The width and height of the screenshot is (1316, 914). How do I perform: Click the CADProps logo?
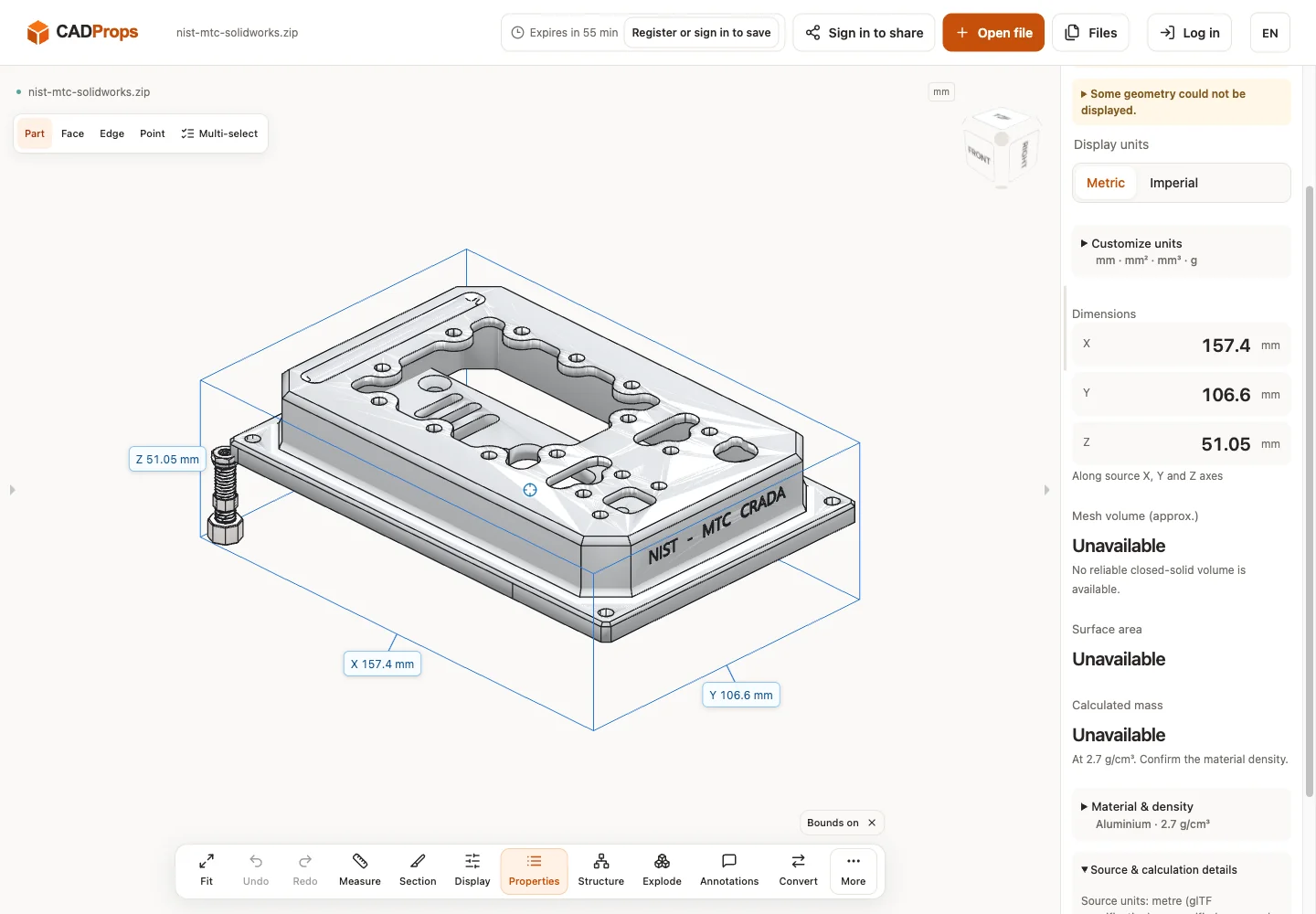coord(82,32)
